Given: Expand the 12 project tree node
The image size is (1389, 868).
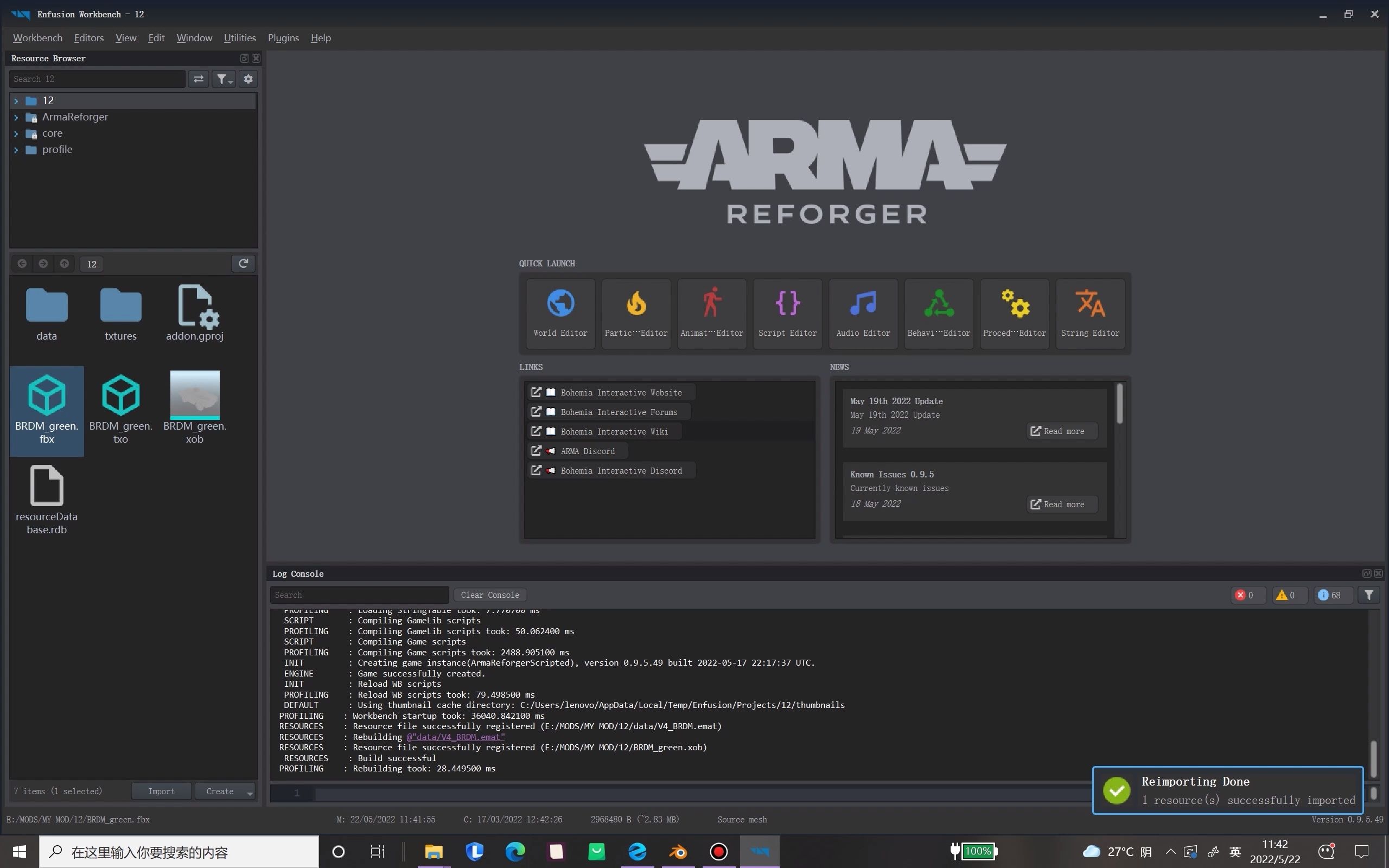Looking at the screenshot, I should click(16, 101).
